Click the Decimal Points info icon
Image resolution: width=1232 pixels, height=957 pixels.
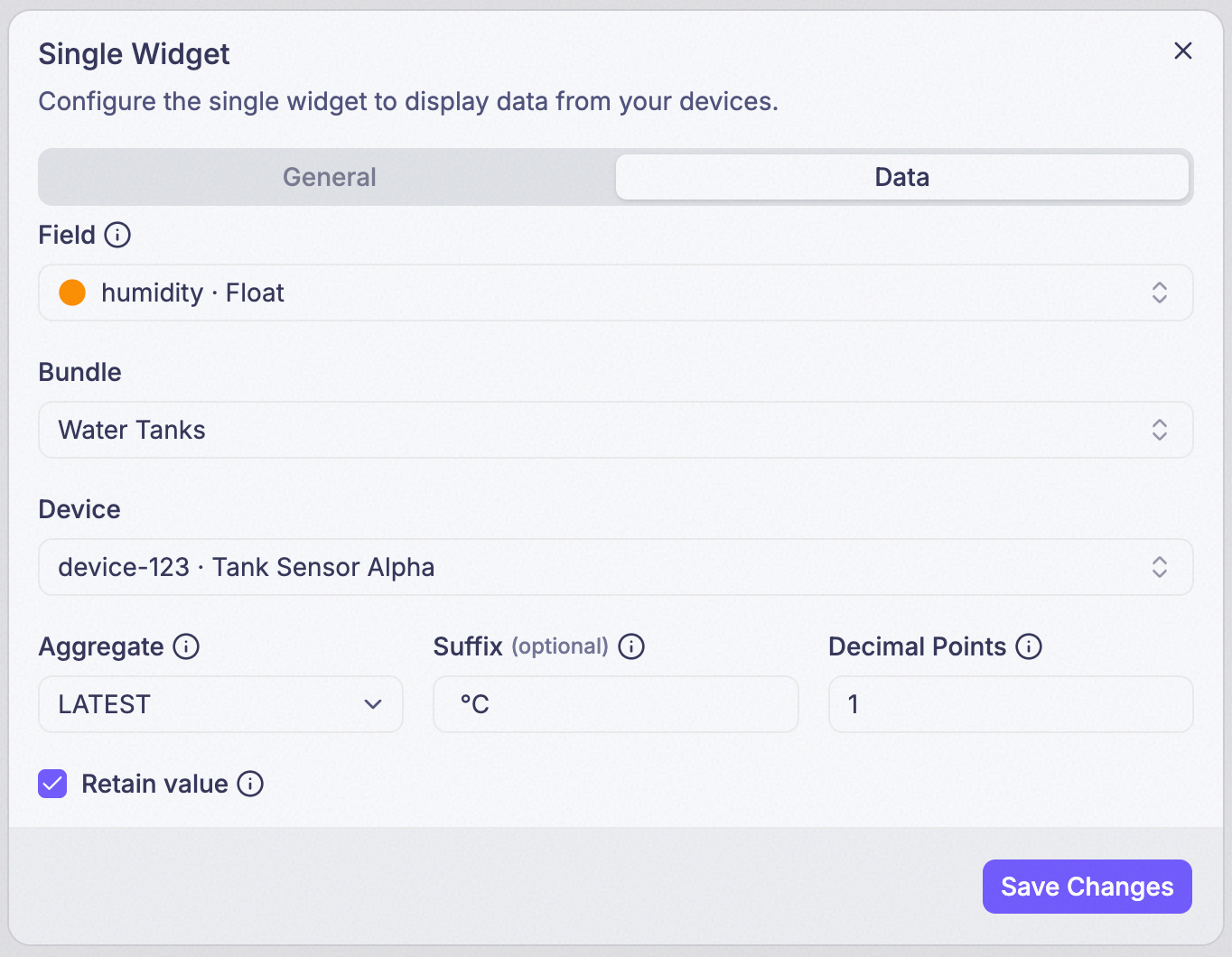coord(1029,646)
